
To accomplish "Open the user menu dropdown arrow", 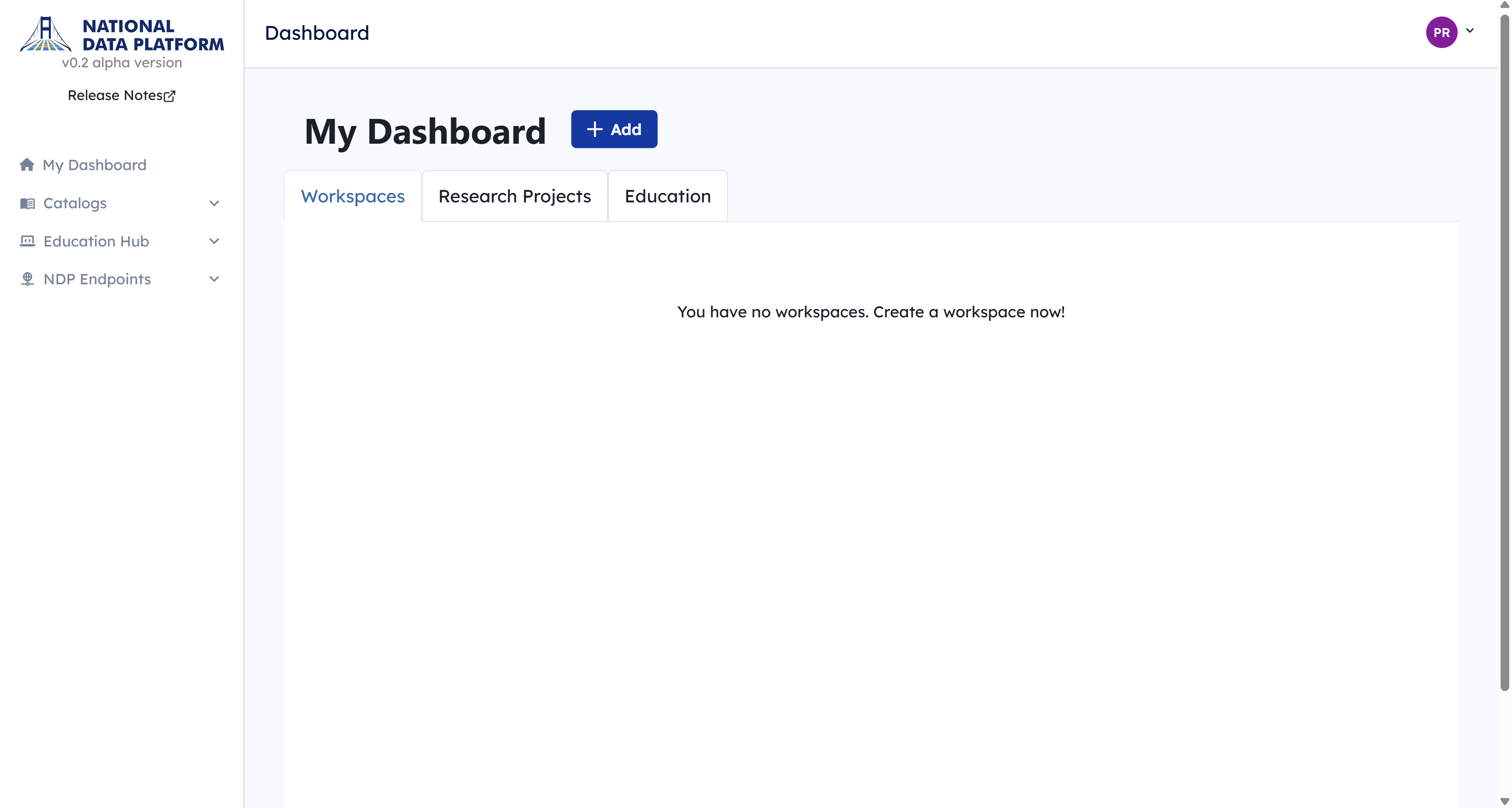I will 1470,30.
